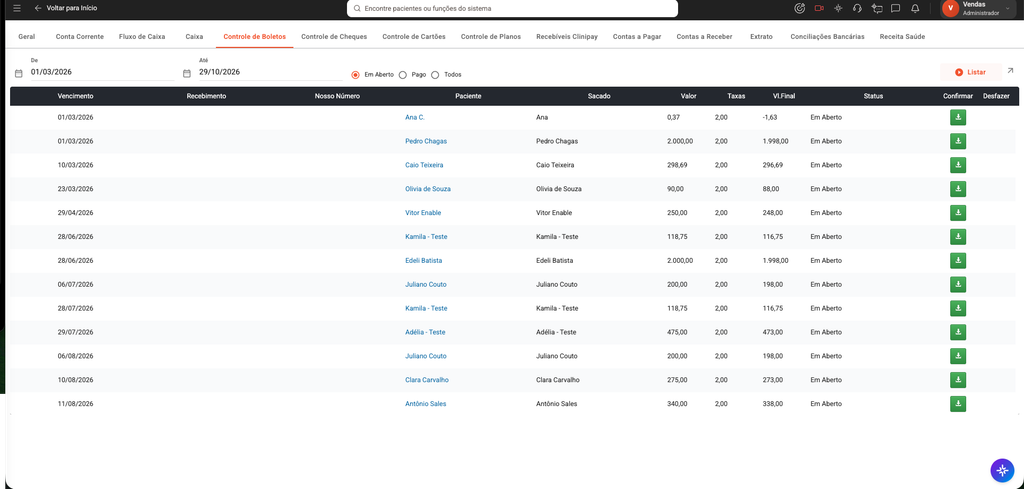
Task: Open patient Vitor Enable link
Action: click(423, 213)
